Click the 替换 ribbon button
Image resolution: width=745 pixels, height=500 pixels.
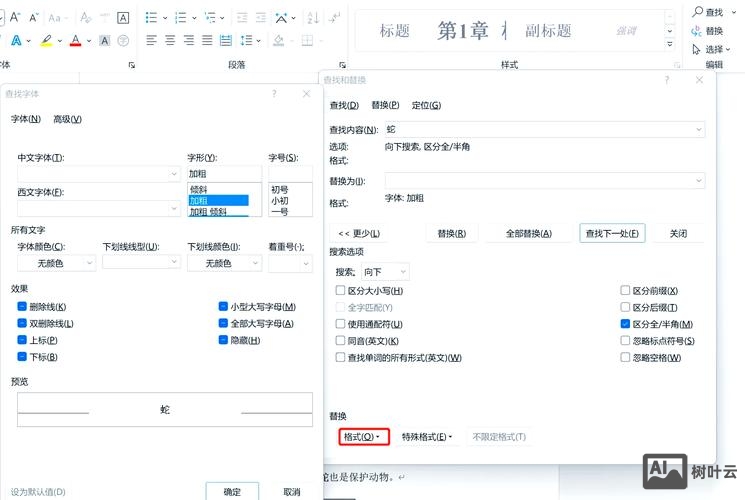coord(707,31)
